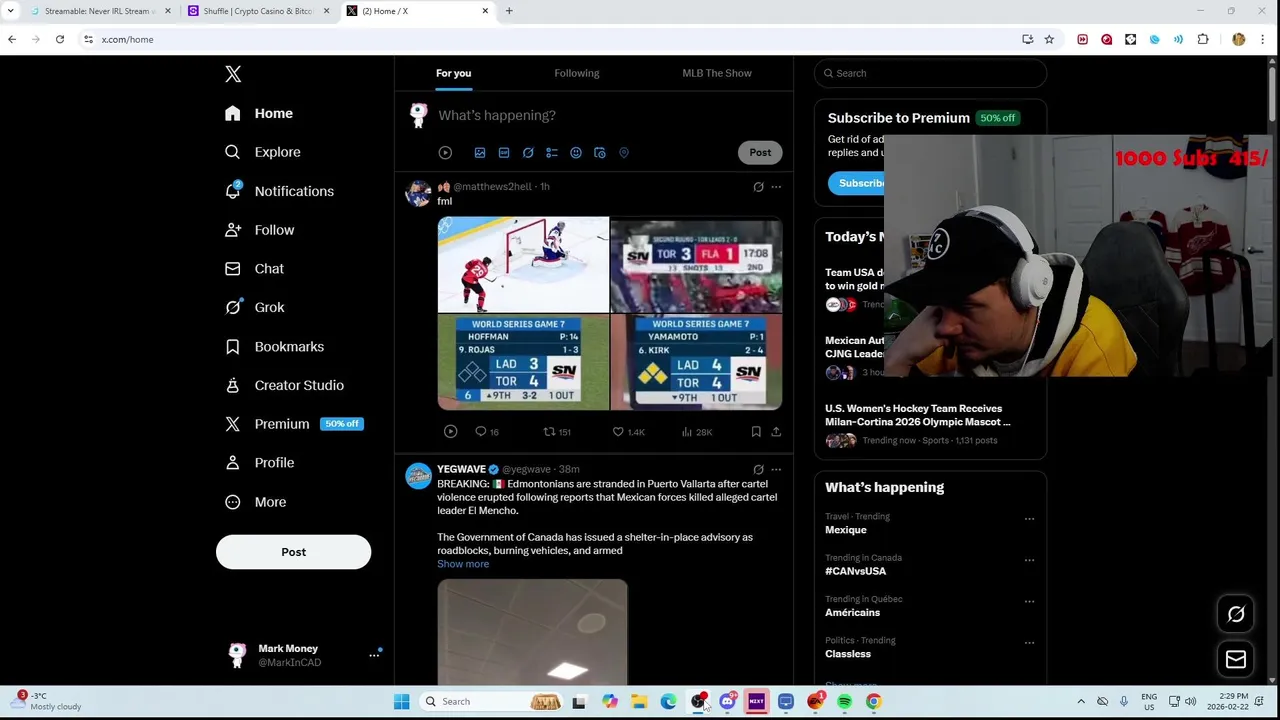Add a poll to the new post
Image resolution: width=1280 pixels, height=720 pixels.
(552, 153)
